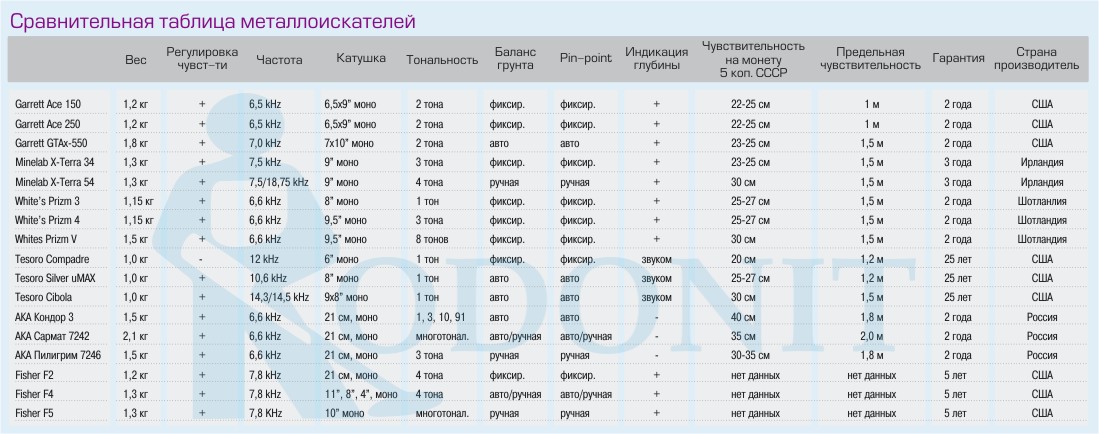
Task: Click the 'Garrett GTAx-550' row name
Action: [x=52, y=143]
